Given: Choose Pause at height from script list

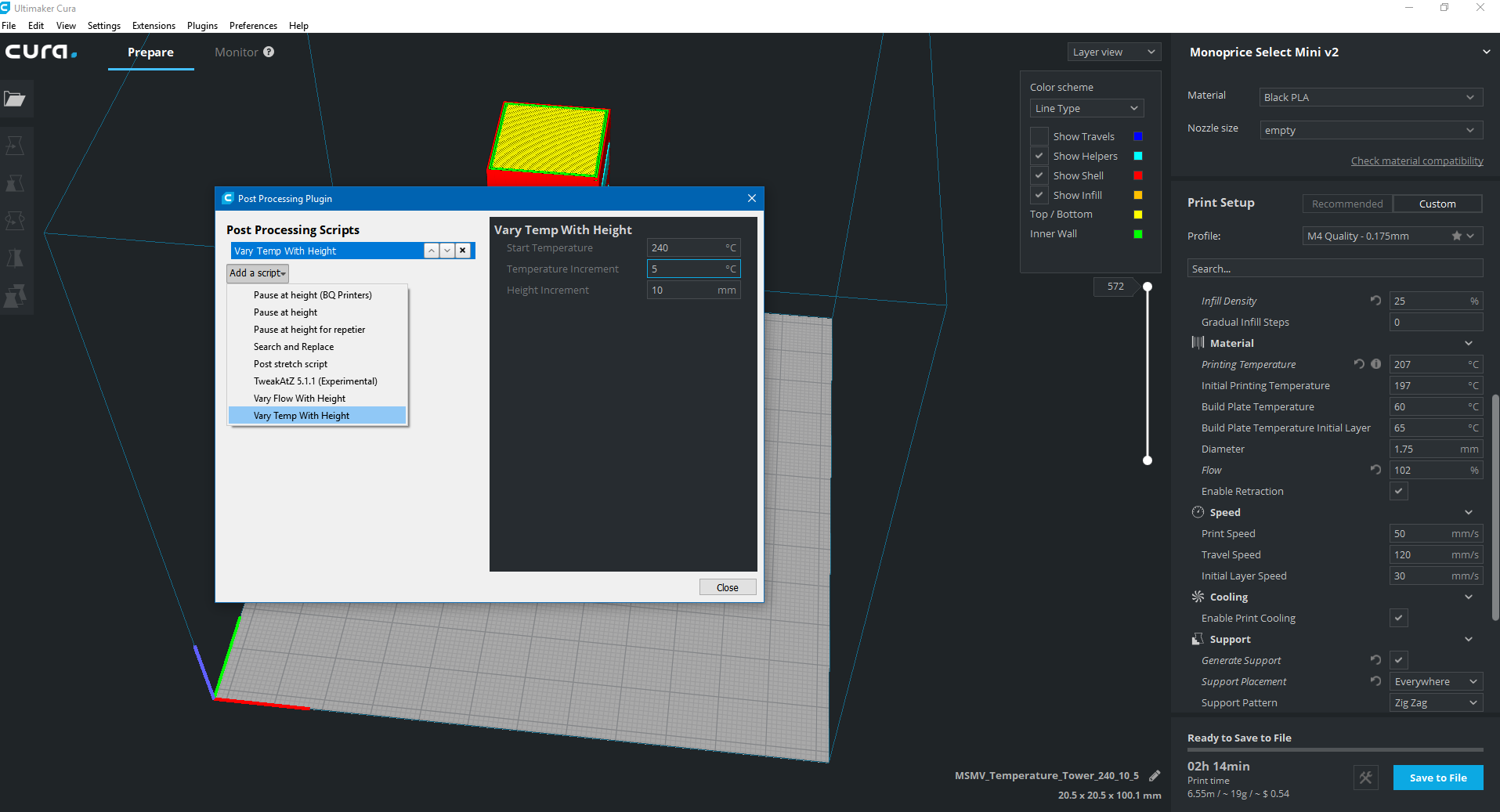Looking at the screenshot, I should [x=317, y=312].
